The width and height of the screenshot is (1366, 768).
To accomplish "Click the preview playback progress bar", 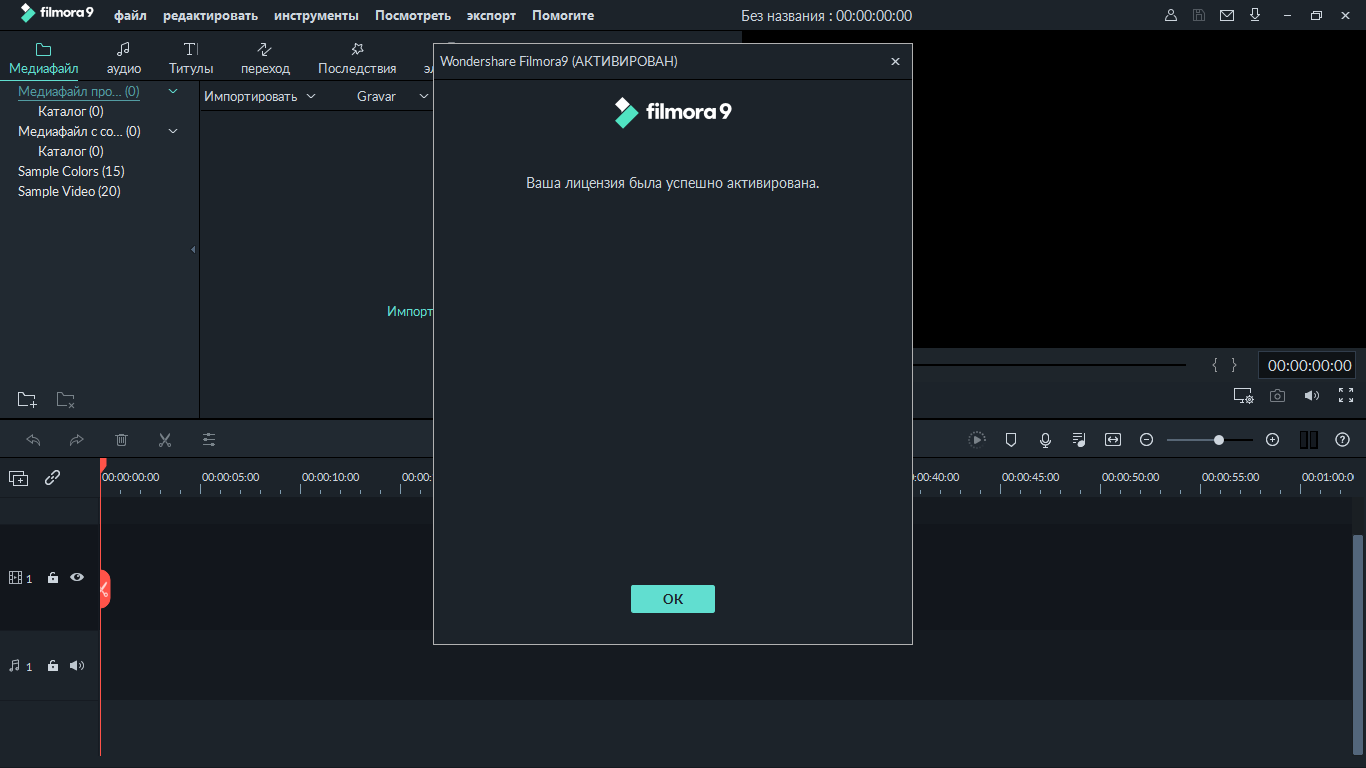I will (x=1050, y=365).
